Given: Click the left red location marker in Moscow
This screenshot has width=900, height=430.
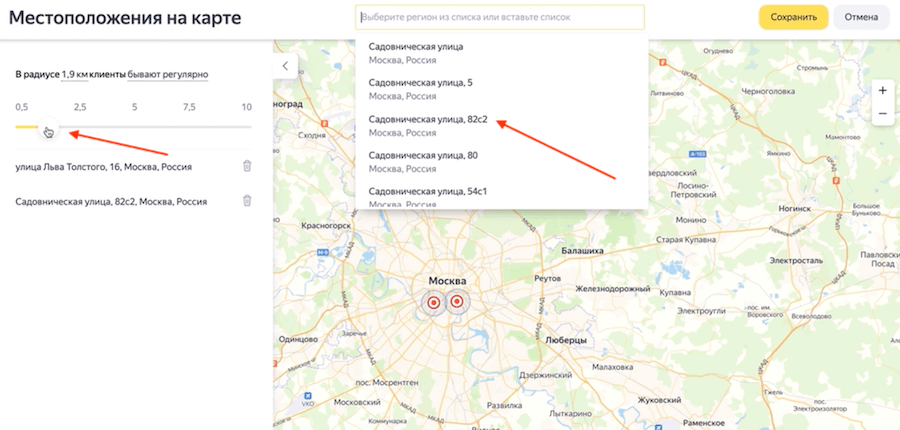Looking at the screenshot, I should [x=433, y=302].
